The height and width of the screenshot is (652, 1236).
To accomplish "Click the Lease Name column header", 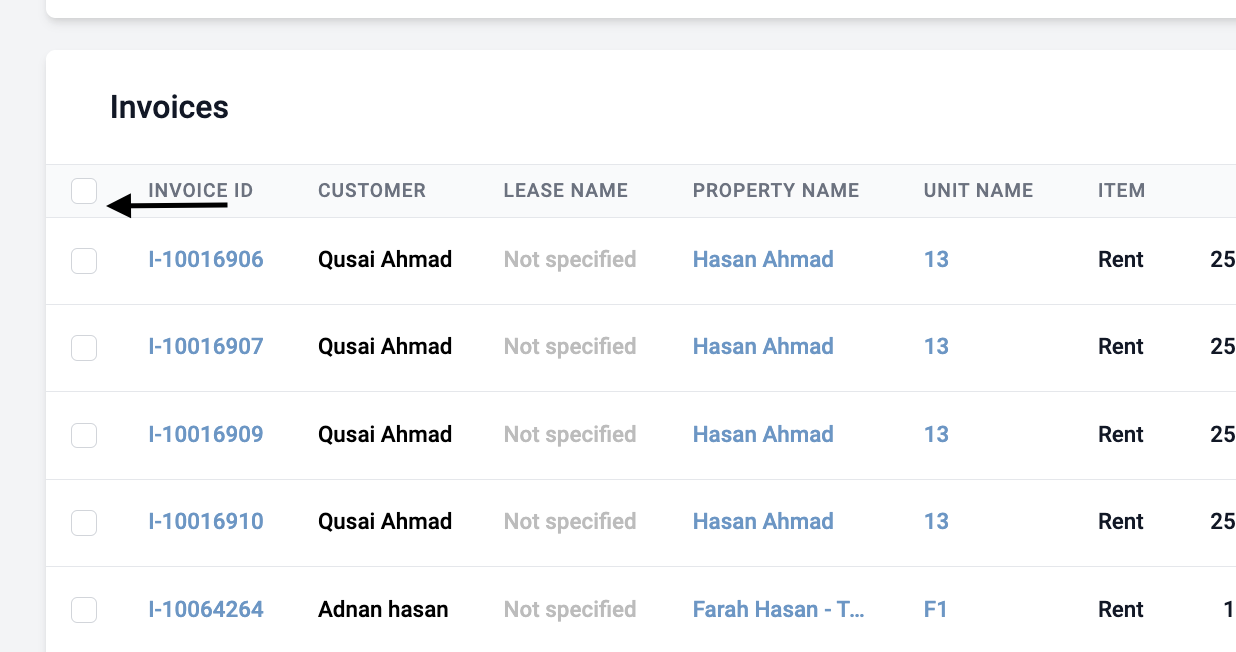I will 566,190.
